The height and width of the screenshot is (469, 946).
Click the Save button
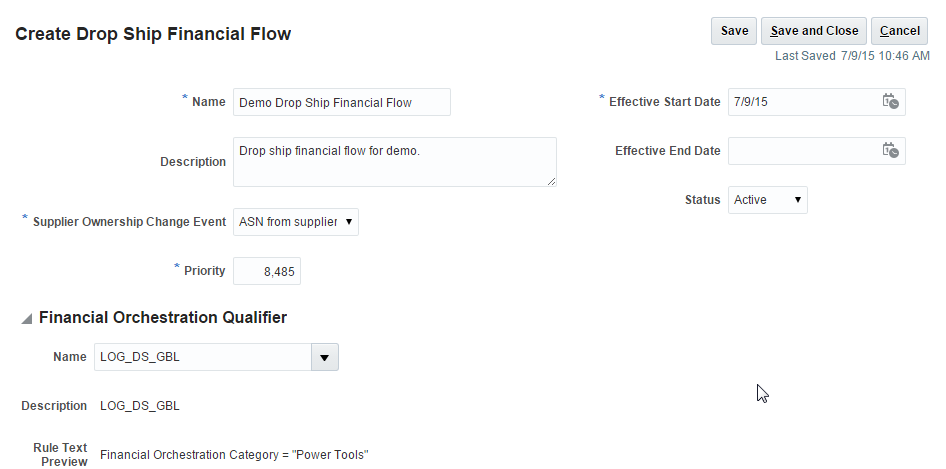[x=734, y=31]
